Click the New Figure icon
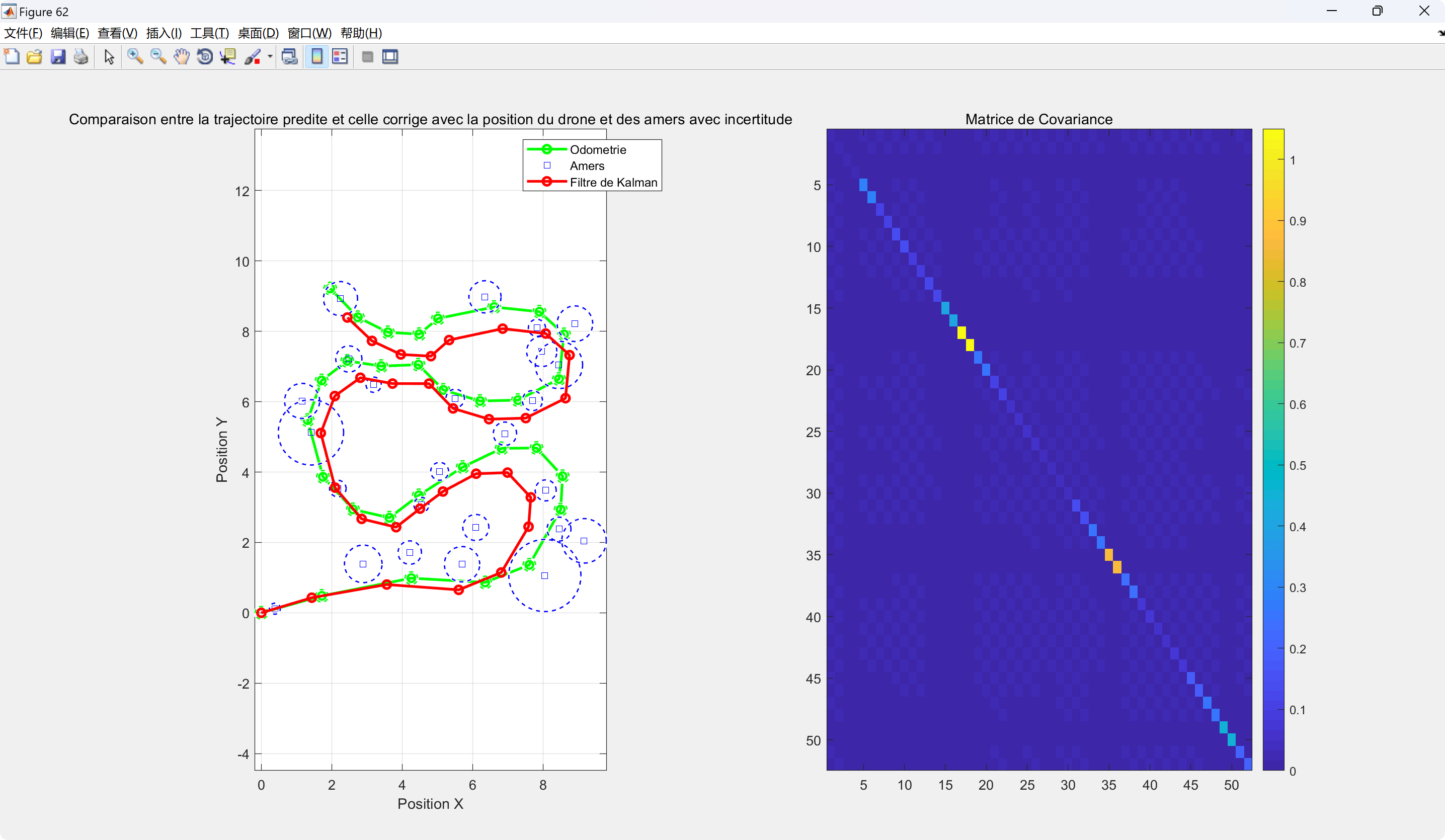This screenshot has height=840, width=1445. tap(12, 57)
